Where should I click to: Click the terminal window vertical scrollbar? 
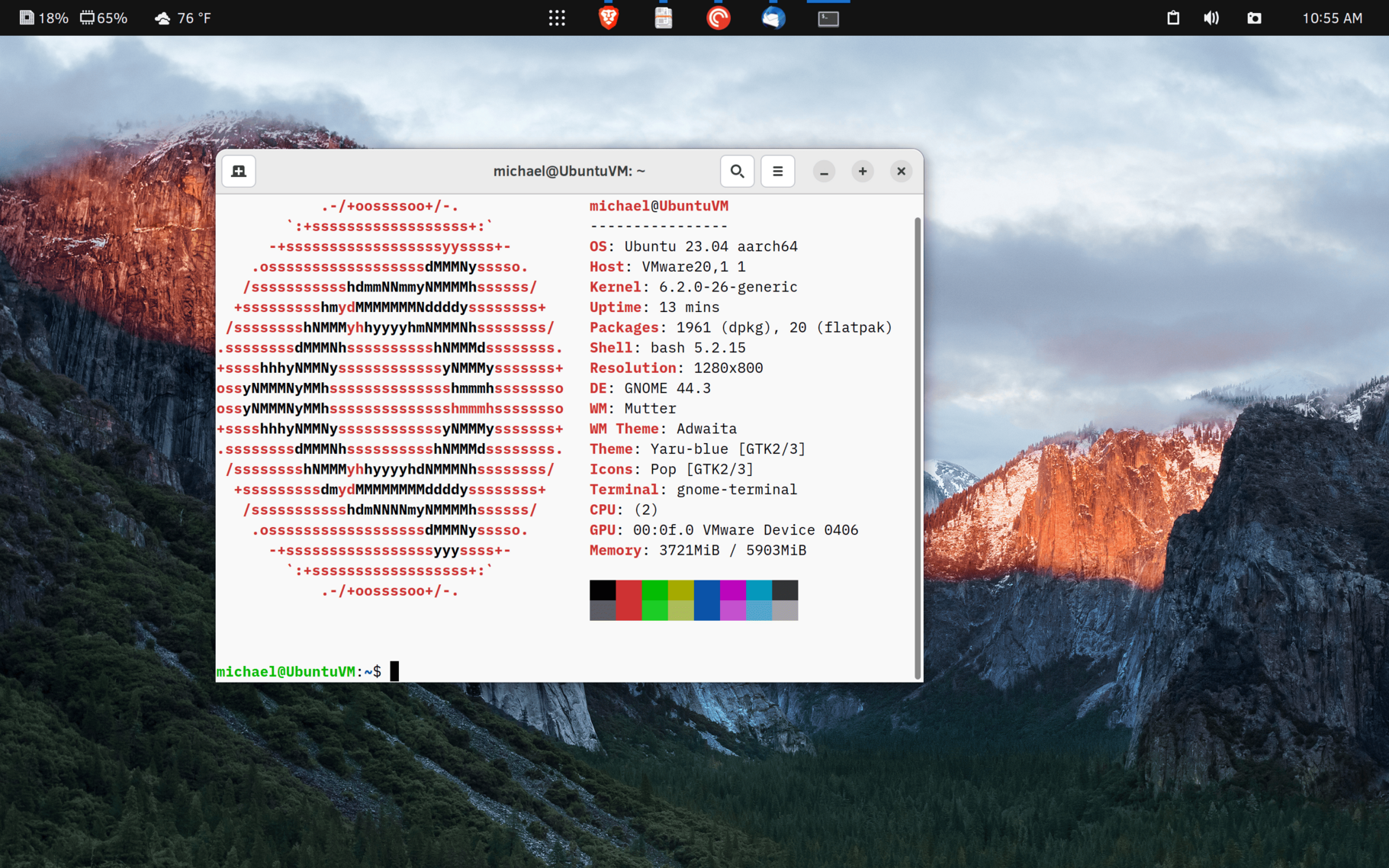coord(917,446)
